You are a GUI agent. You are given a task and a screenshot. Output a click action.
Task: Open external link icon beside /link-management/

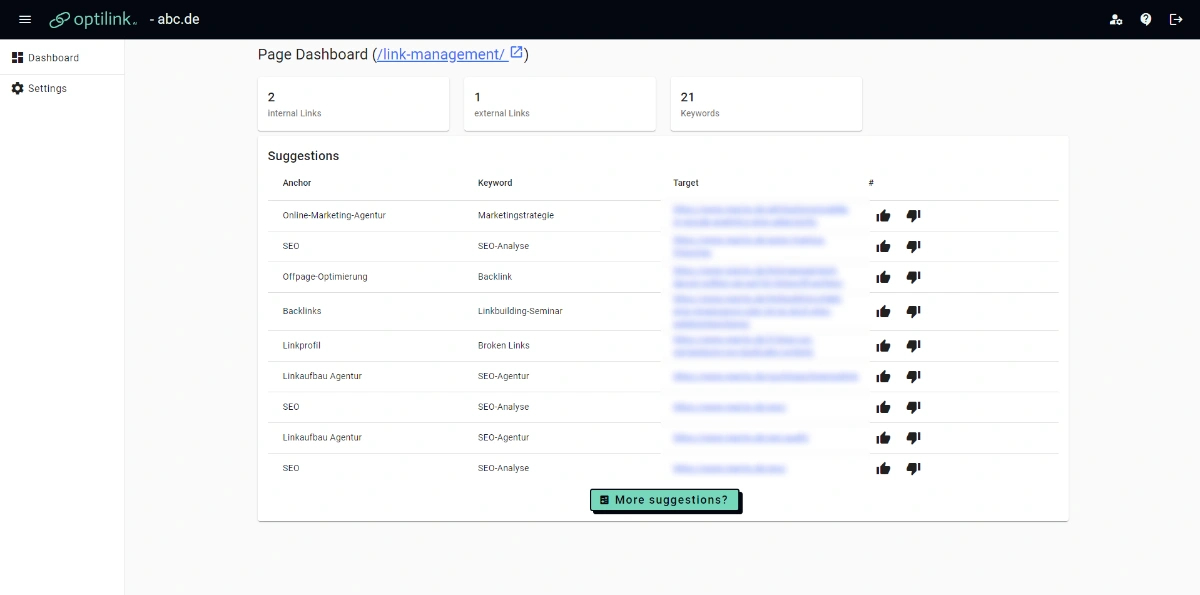[x=517, y=53]
